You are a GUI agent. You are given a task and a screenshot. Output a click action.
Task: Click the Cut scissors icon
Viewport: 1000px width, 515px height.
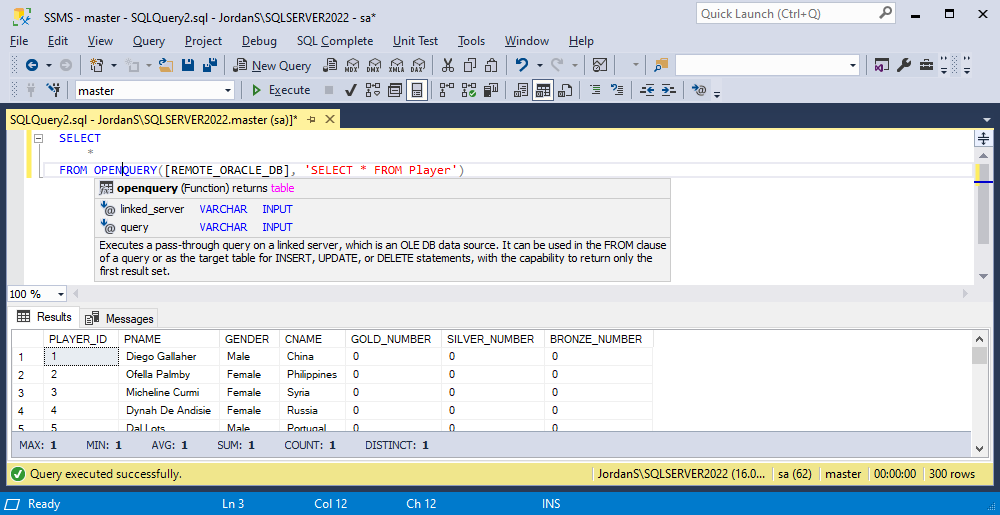[x=448, y=65]
